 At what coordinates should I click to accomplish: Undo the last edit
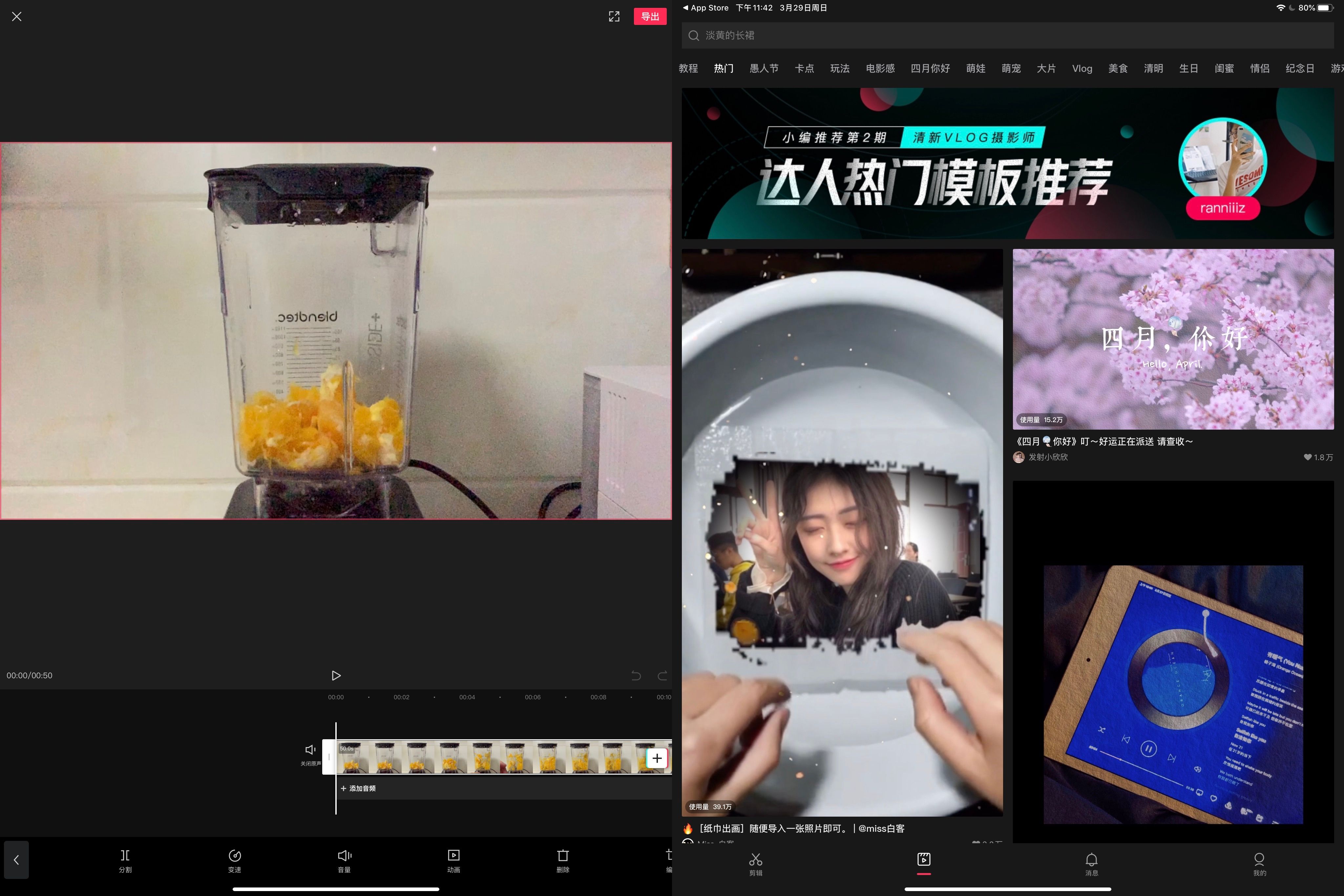coord(637,675)
